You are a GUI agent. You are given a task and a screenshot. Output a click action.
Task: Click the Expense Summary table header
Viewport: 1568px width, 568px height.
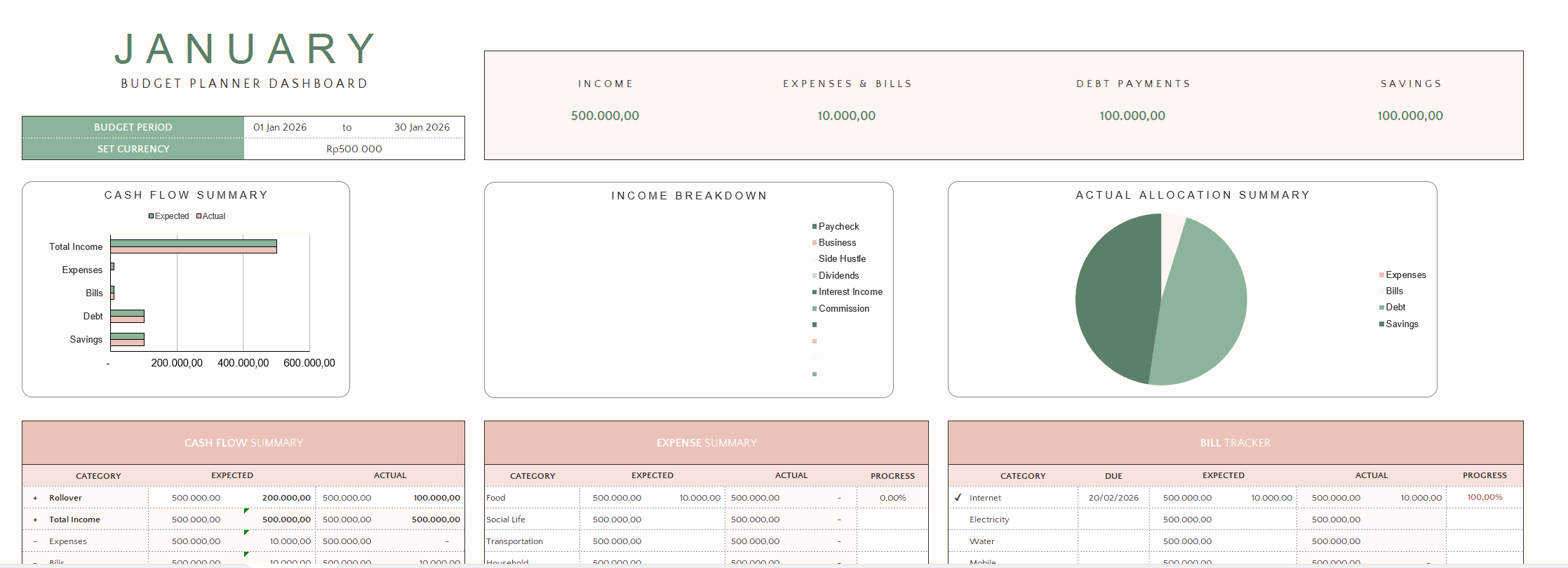click(706, 443)
